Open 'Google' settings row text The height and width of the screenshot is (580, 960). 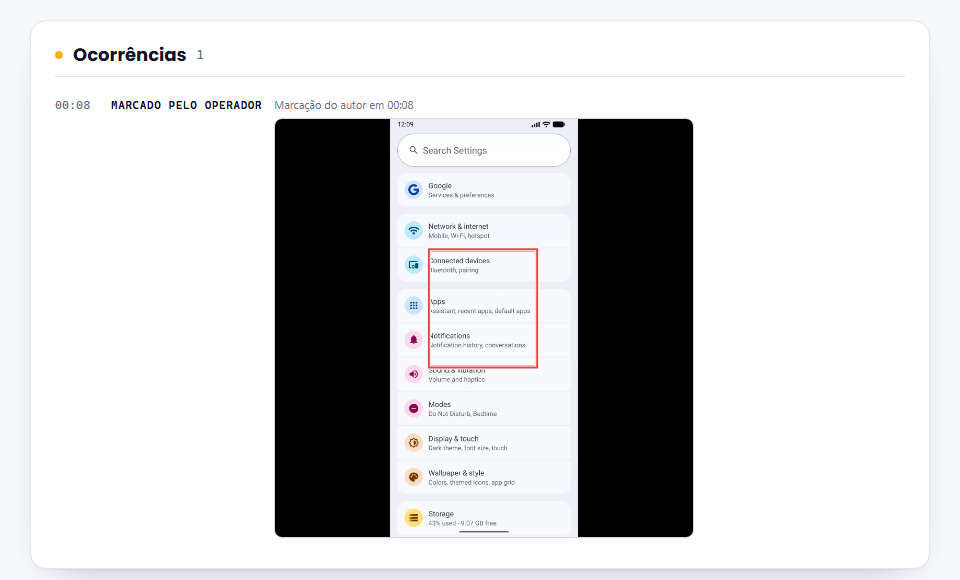(440, 186)
